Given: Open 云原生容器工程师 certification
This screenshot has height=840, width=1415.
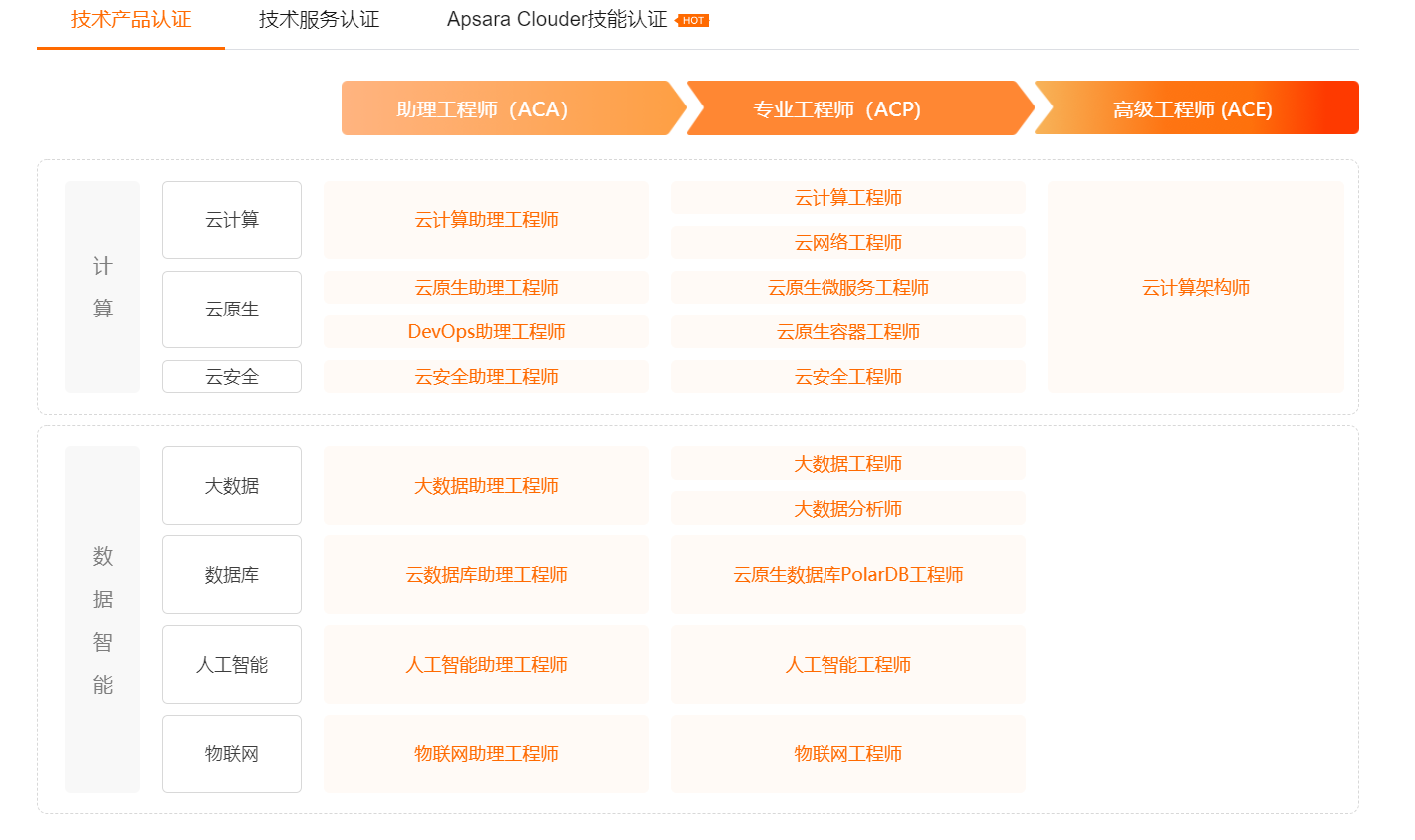Looking at the screenshot, I should [x=848, y=332].
